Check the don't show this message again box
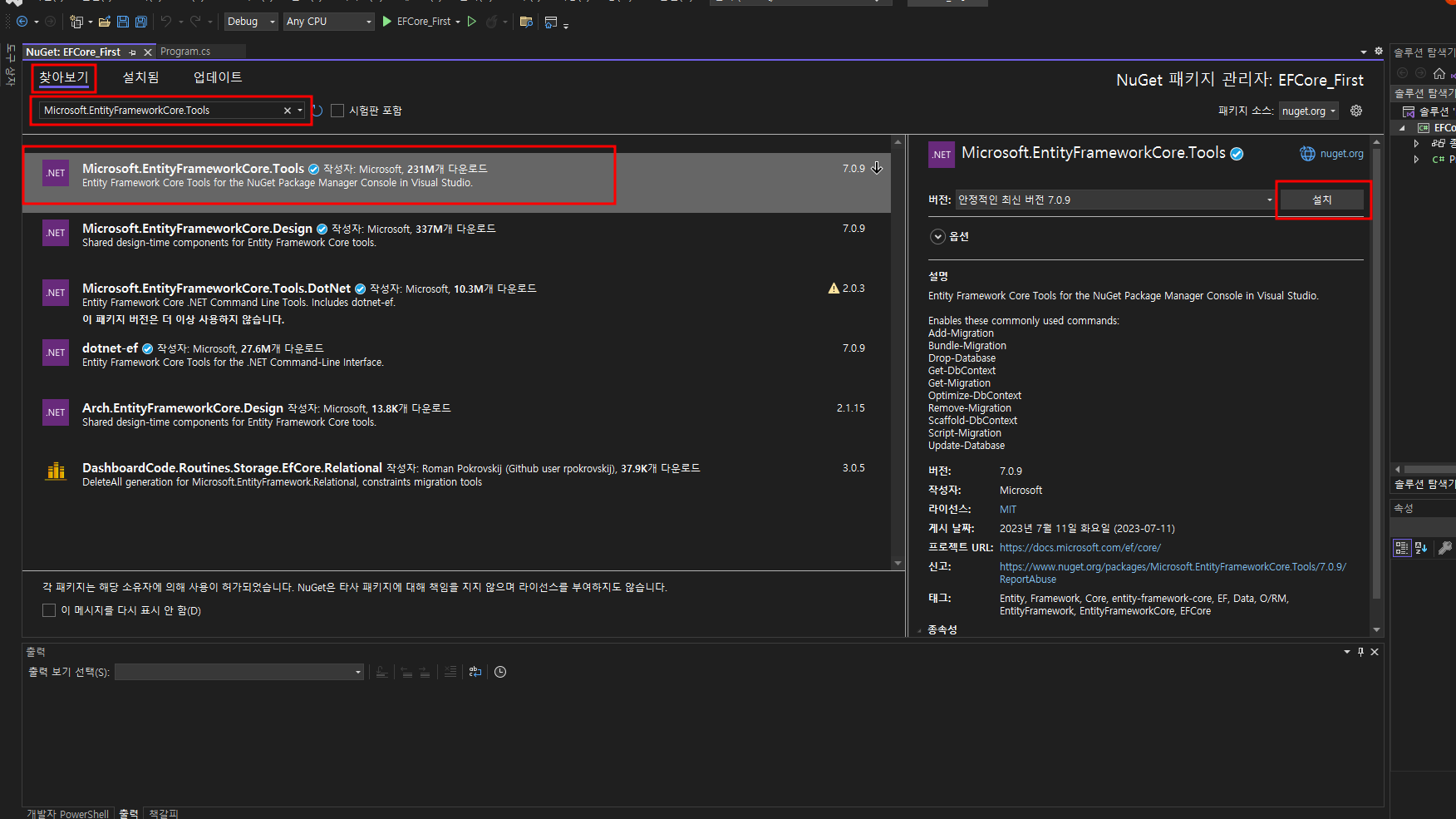 pos(49,610)
